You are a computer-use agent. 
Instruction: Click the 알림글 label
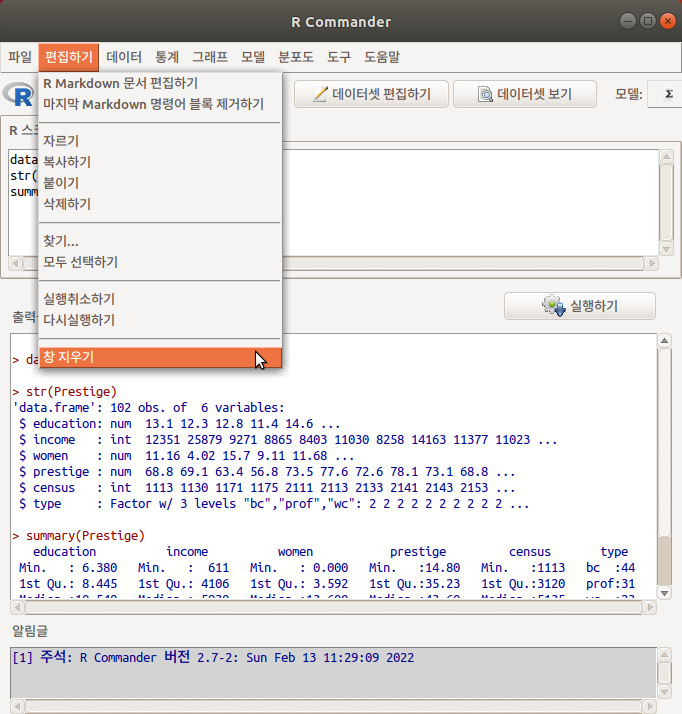coord(30,631)
